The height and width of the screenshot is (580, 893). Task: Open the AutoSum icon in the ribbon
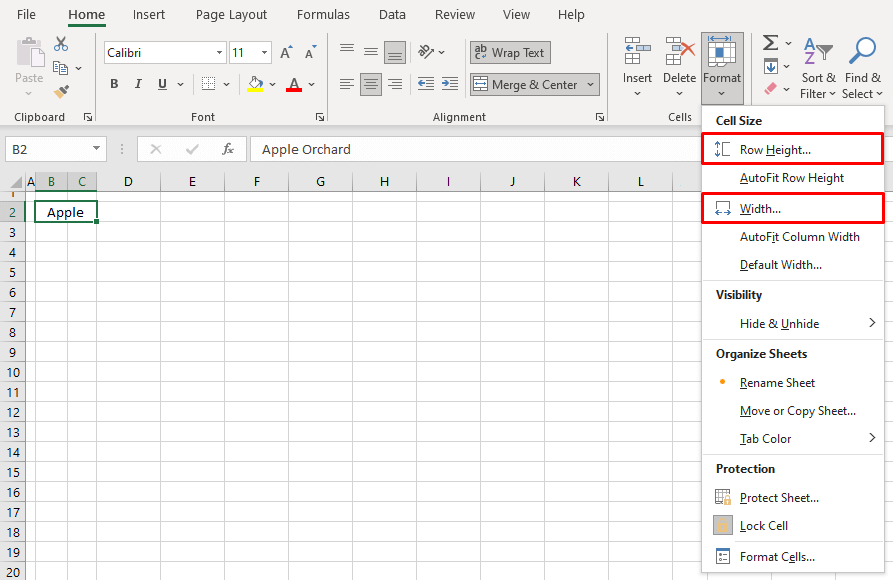769,43
